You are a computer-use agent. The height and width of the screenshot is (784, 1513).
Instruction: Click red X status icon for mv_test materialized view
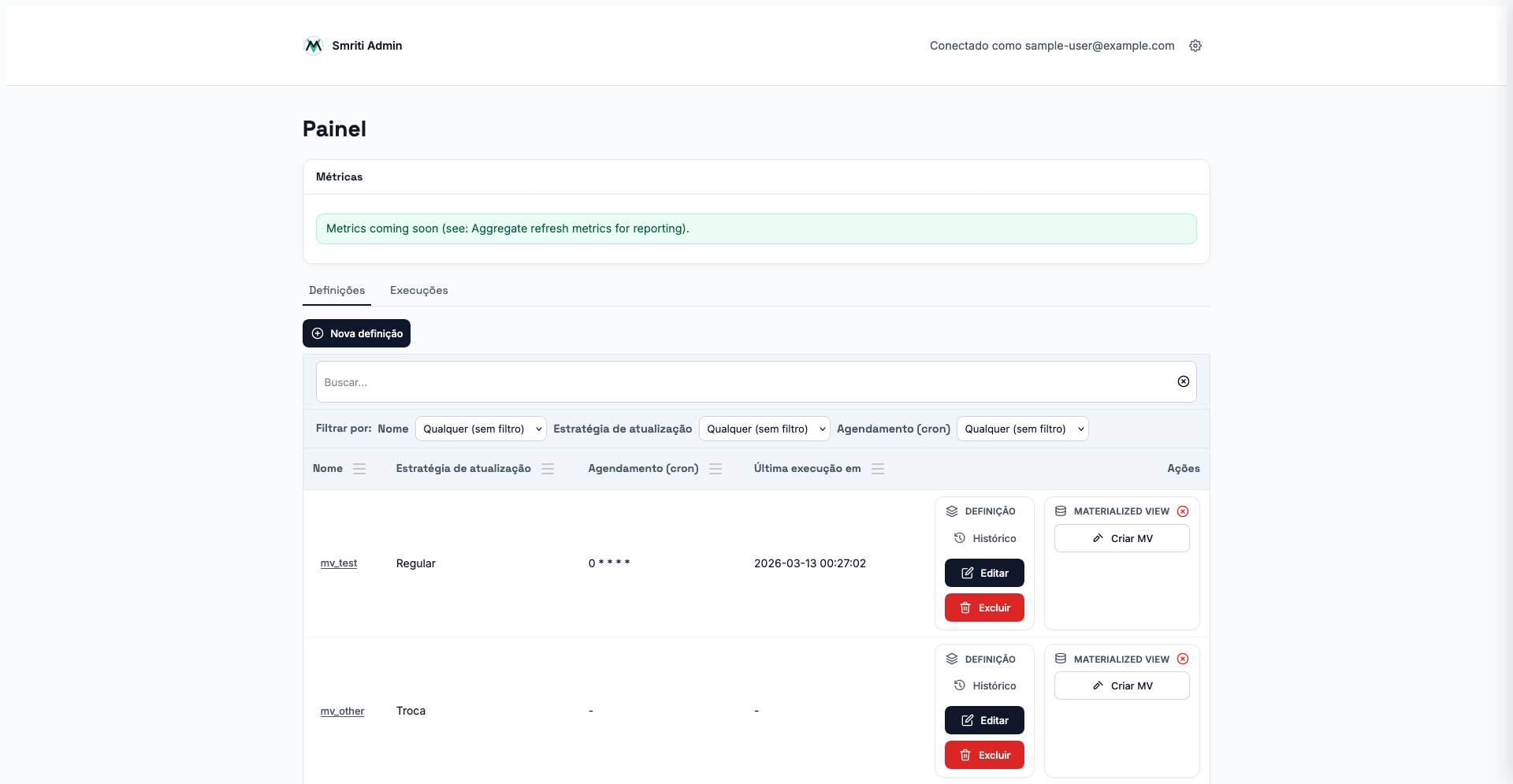point(1183,511)
